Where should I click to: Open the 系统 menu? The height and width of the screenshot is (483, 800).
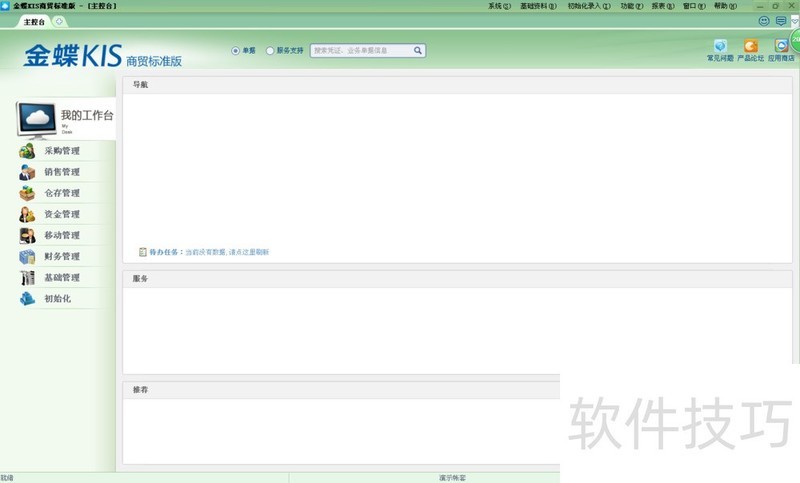coord(499,6)
